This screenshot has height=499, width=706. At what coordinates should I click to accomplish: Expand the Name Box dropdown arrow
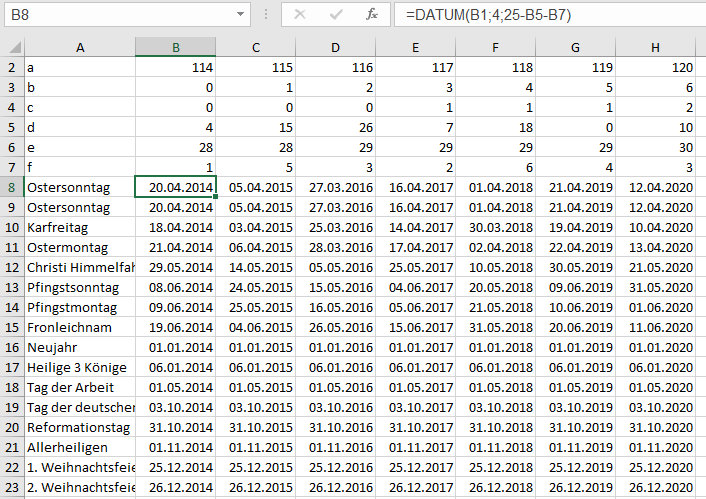click(x=240, y=15)
